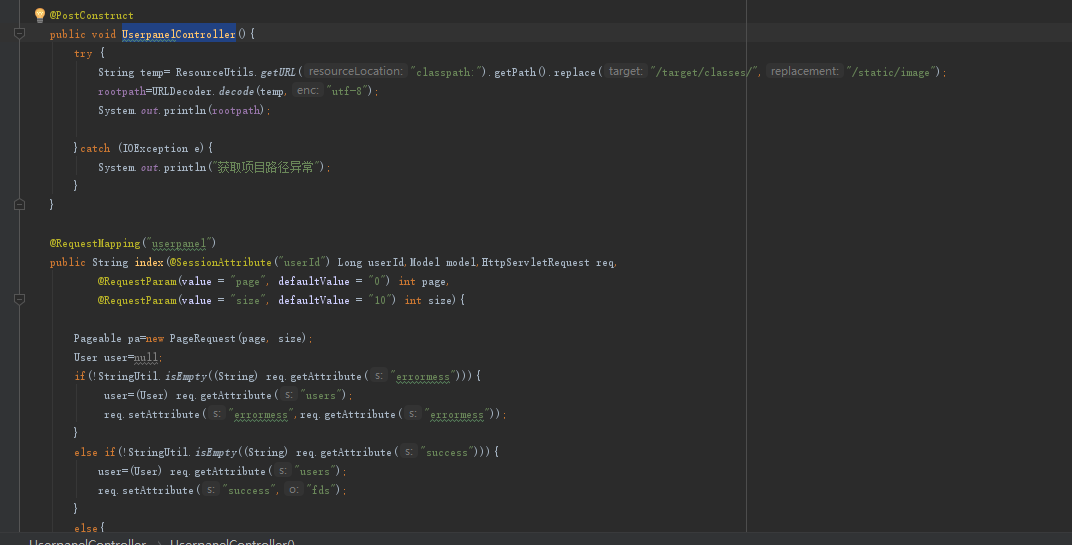Click the defaultValue "10" string
The image size is (1072, 545).
tap(380, 300)
